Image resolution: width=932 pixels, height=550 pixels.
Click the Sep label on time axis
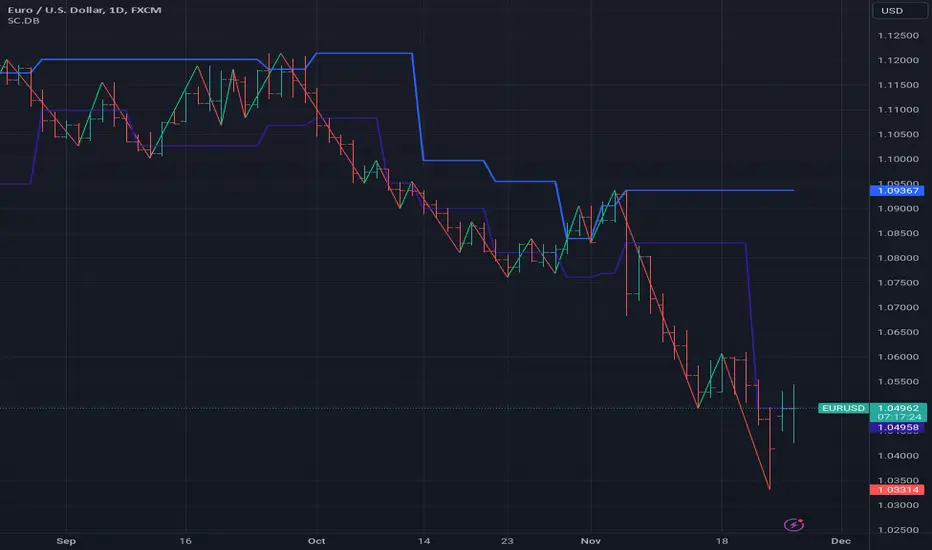(x=66, y=541)
